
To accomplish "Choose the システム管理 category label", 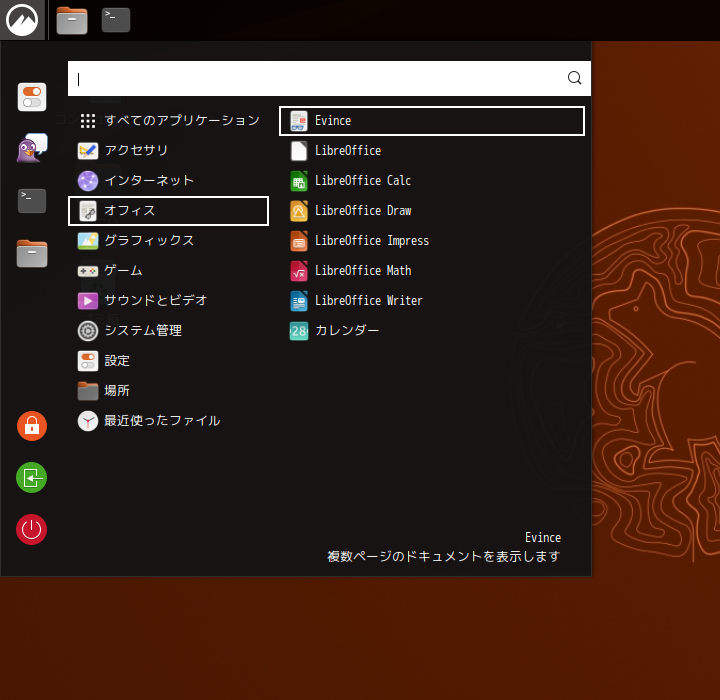I will point(143,330).
